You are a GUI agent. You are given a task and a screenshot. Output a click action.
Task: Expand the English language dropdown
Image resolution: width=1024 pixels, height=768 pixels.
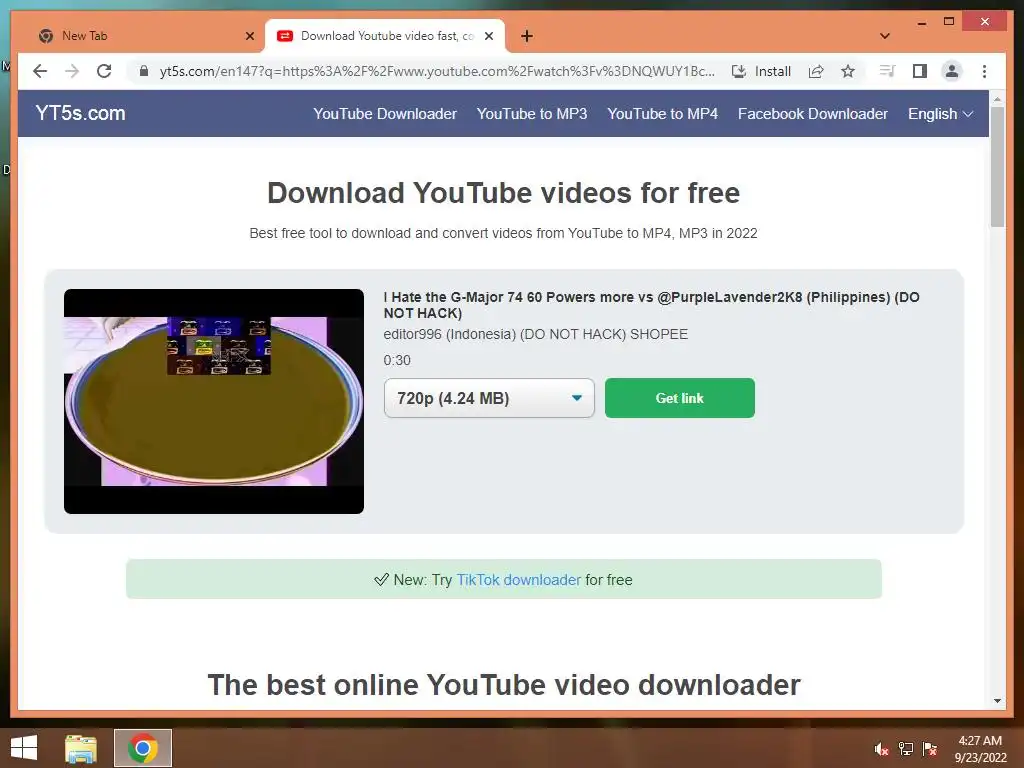940,114
